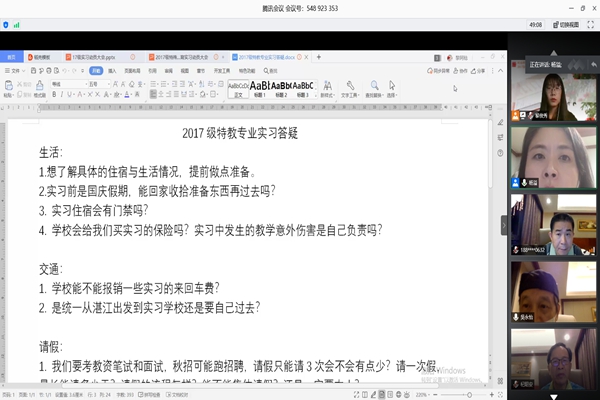
Task: Switch to the 稻壳模板 tab
Action: tap(38, 58)
